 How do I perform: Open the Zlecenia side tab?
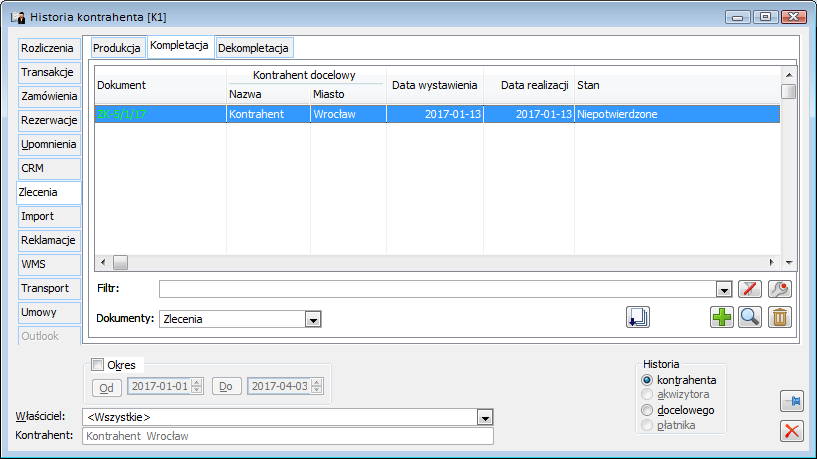[x=47, y=192]
